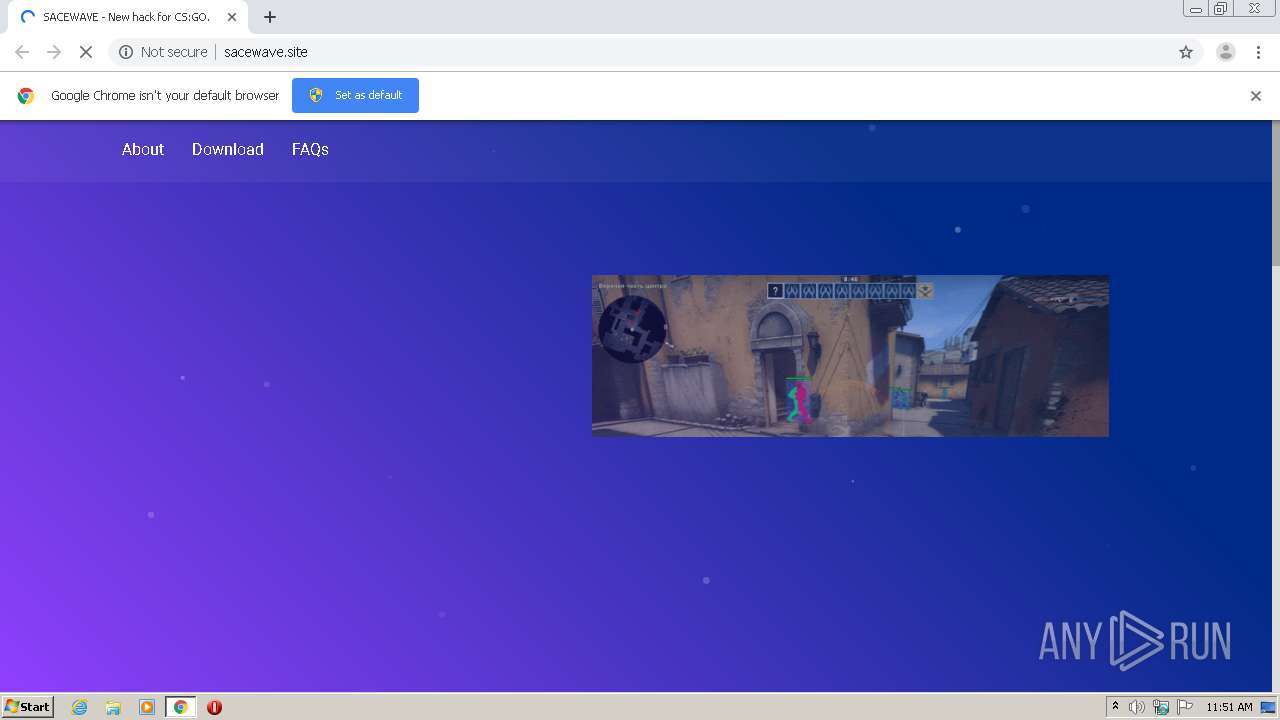Stop loading the page

(x=86, y=52)
